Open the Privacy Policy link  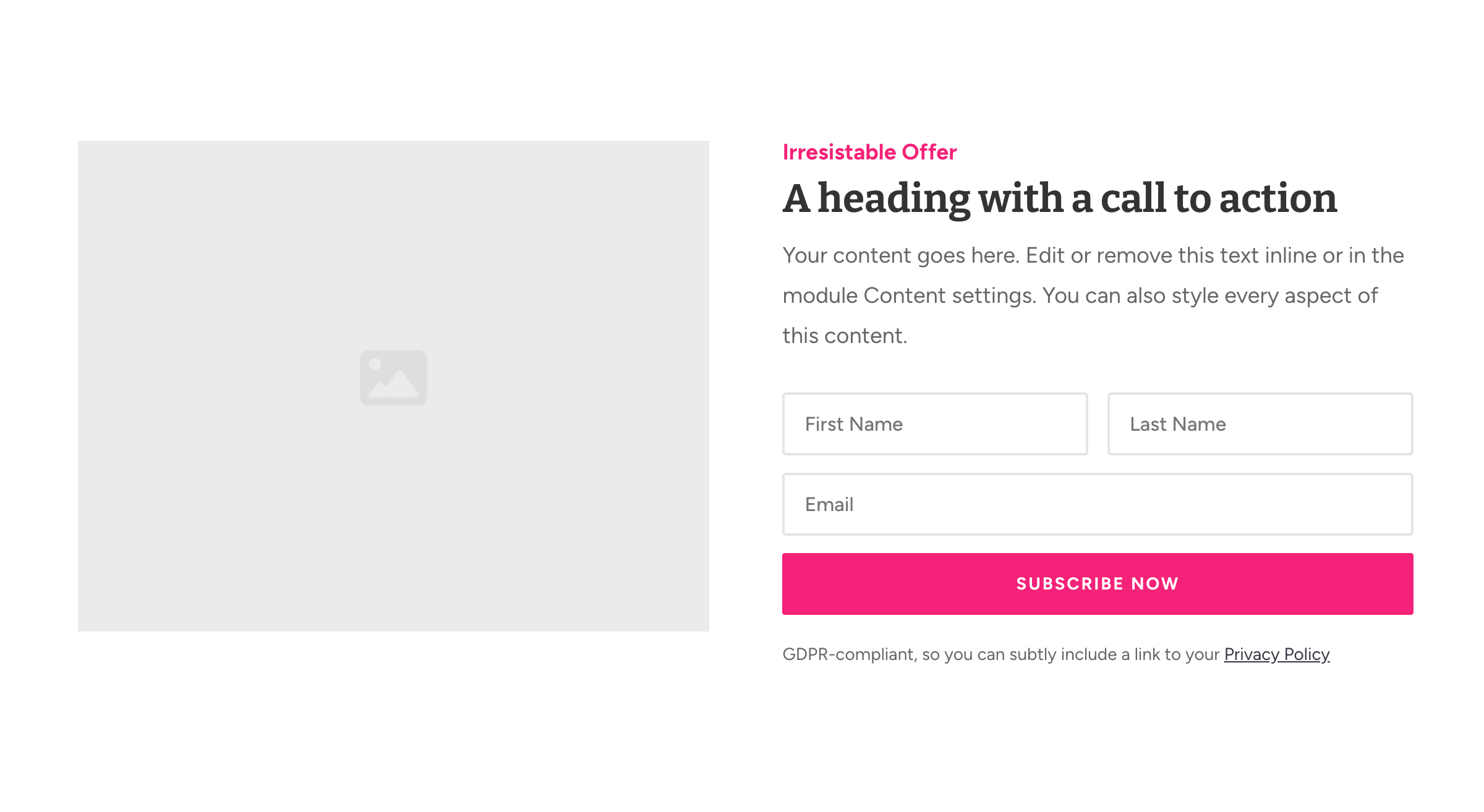pos(1277,654)
